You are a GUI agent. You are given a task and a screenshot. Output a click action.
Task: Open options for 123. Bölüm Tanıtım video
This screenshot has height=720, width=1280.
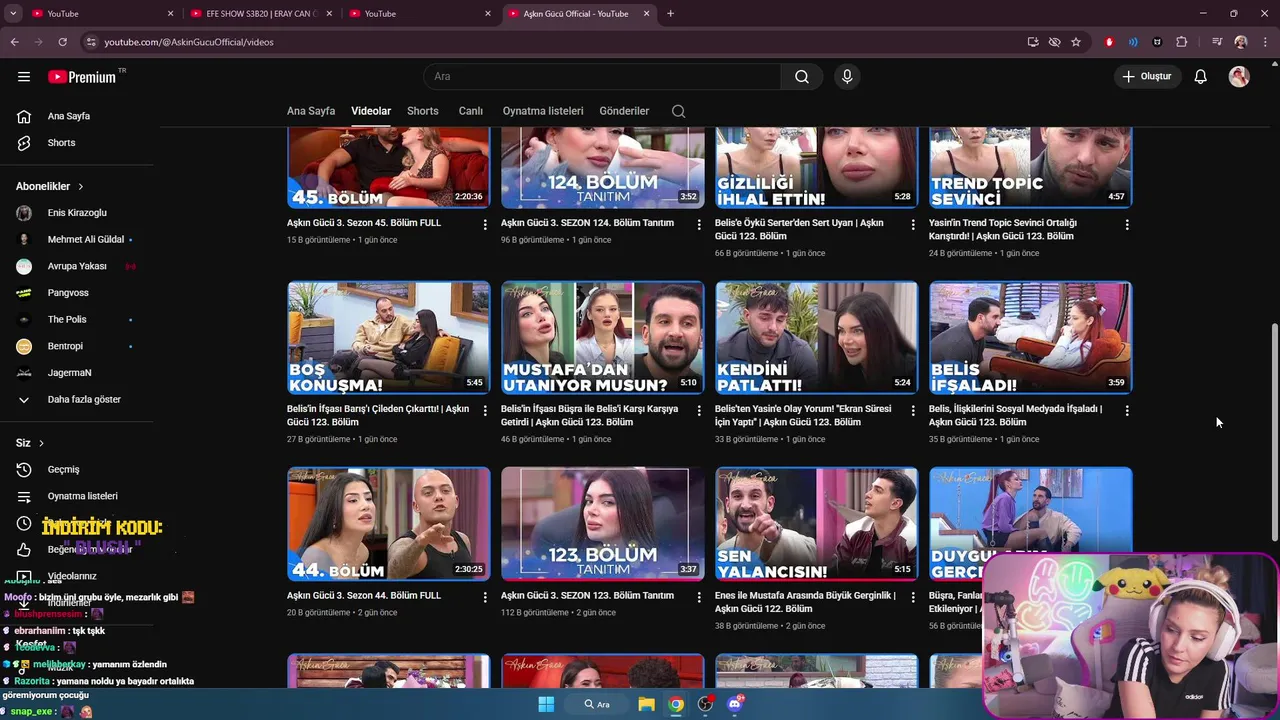(699, 596)
